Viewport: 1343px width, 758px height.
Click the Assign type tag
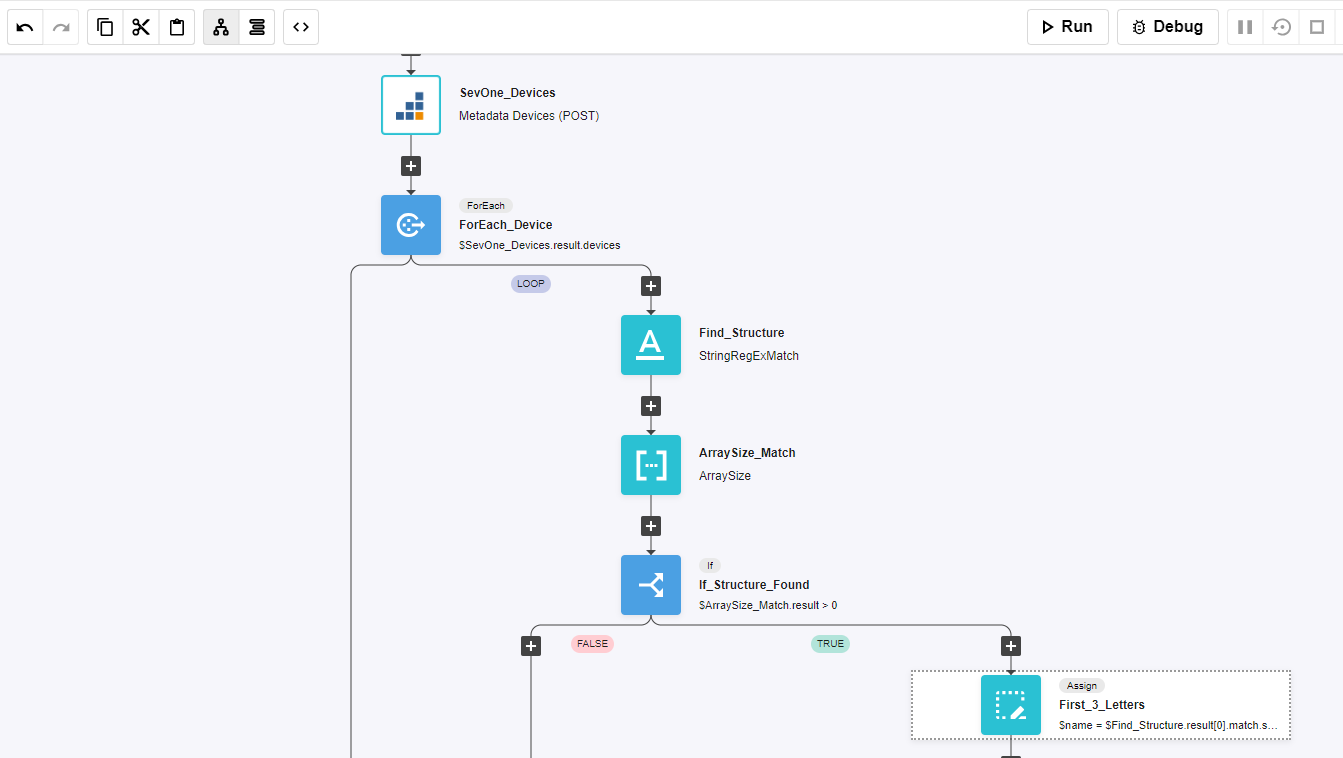pos(1082,686)
